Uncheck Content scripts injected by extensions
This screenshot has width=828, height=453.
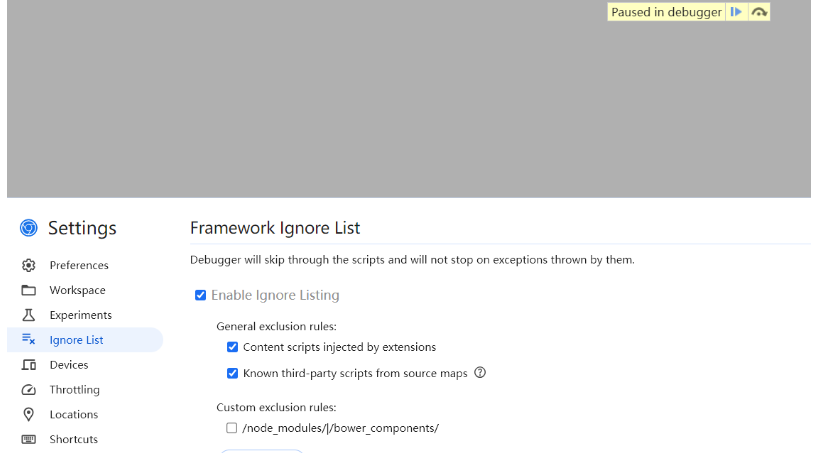click(232, 347)
